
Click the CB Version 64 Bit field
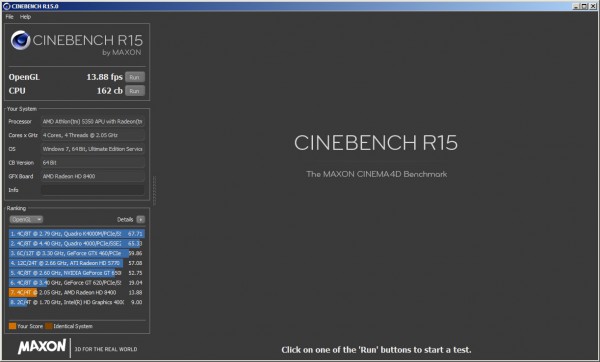click(x=93, y=163)
